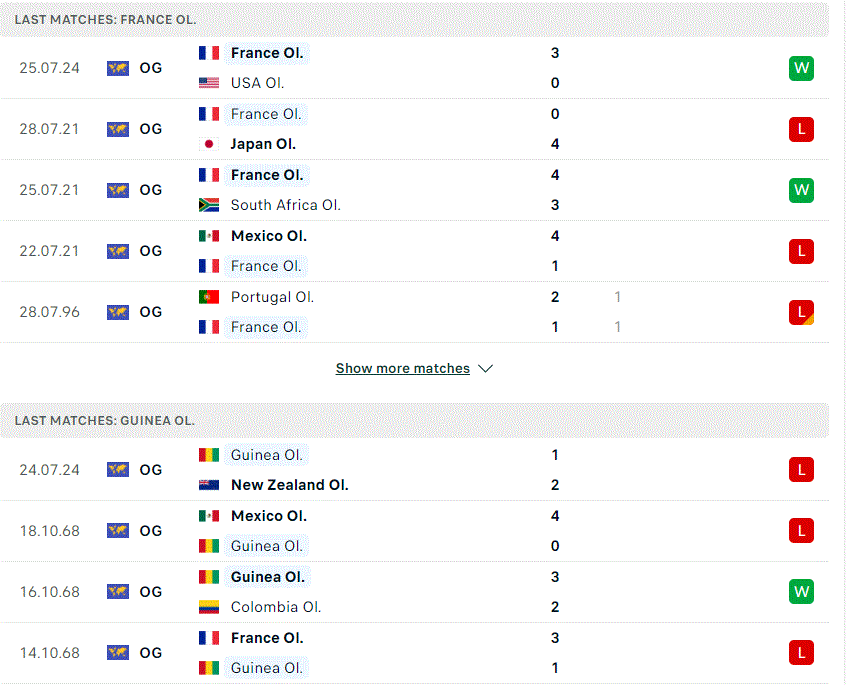Open the Mexico Ol. vs France Ol. 22.07.21 match row

point(414,251)
